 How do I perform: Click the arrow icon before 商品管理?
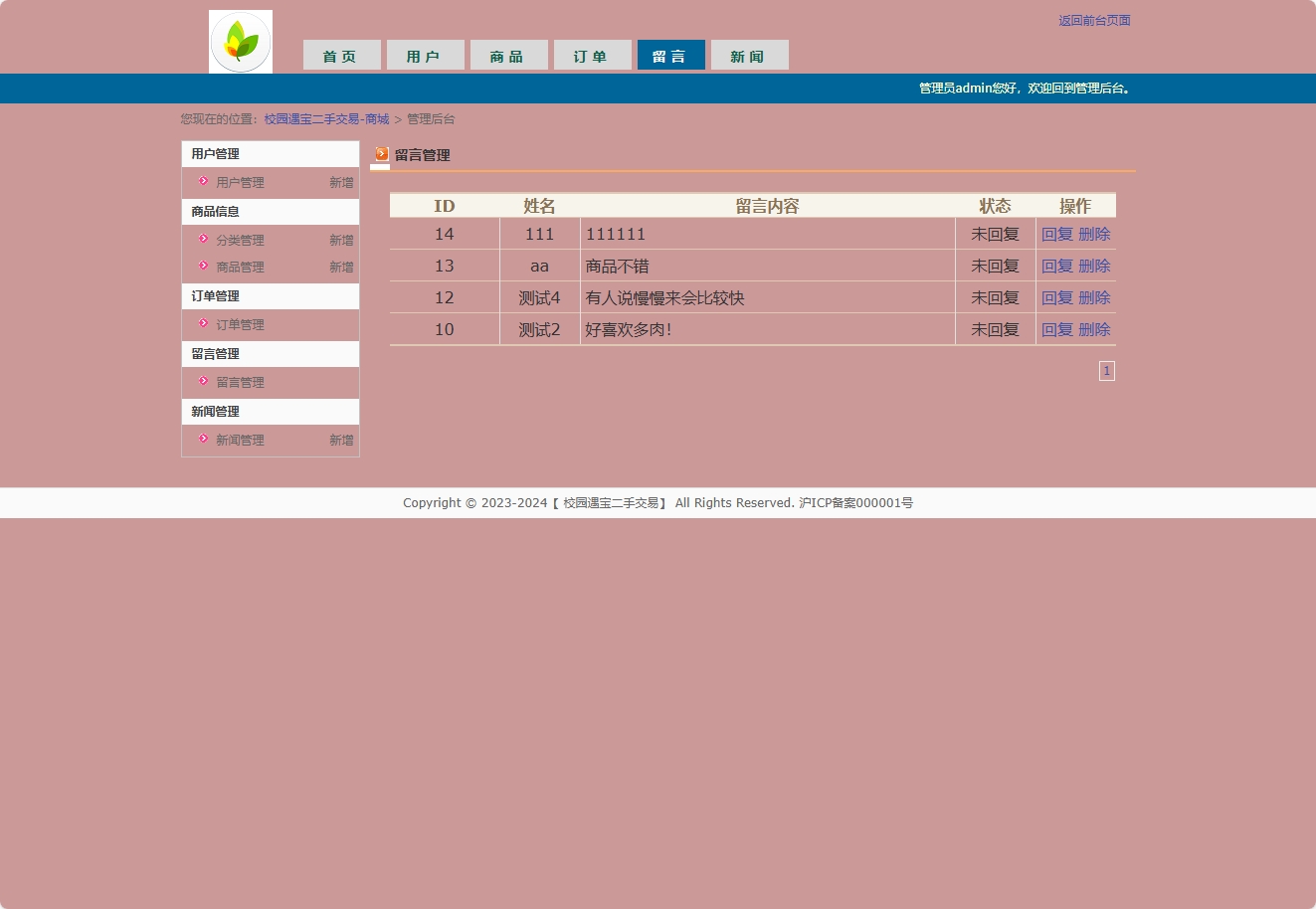pyautogui.click(x=203, y=267)
